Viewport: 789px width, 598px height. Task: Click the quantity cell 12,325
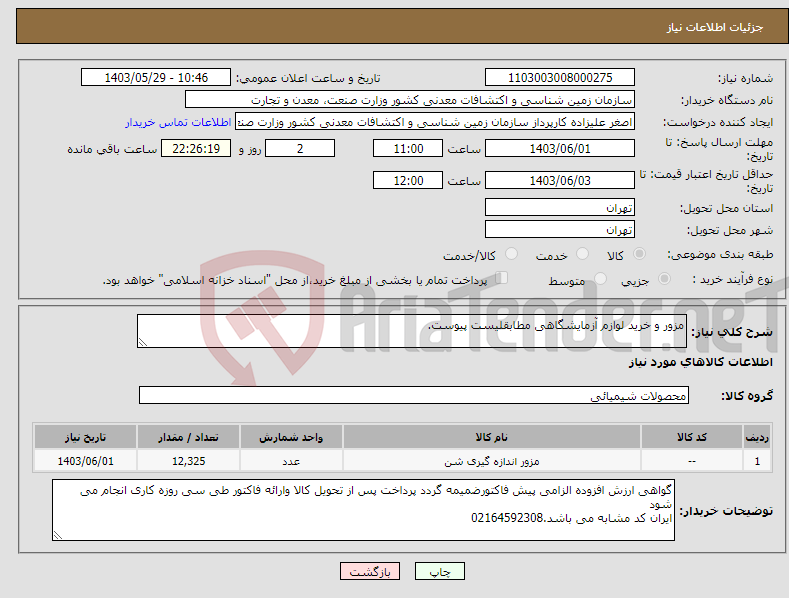(188, 461)
